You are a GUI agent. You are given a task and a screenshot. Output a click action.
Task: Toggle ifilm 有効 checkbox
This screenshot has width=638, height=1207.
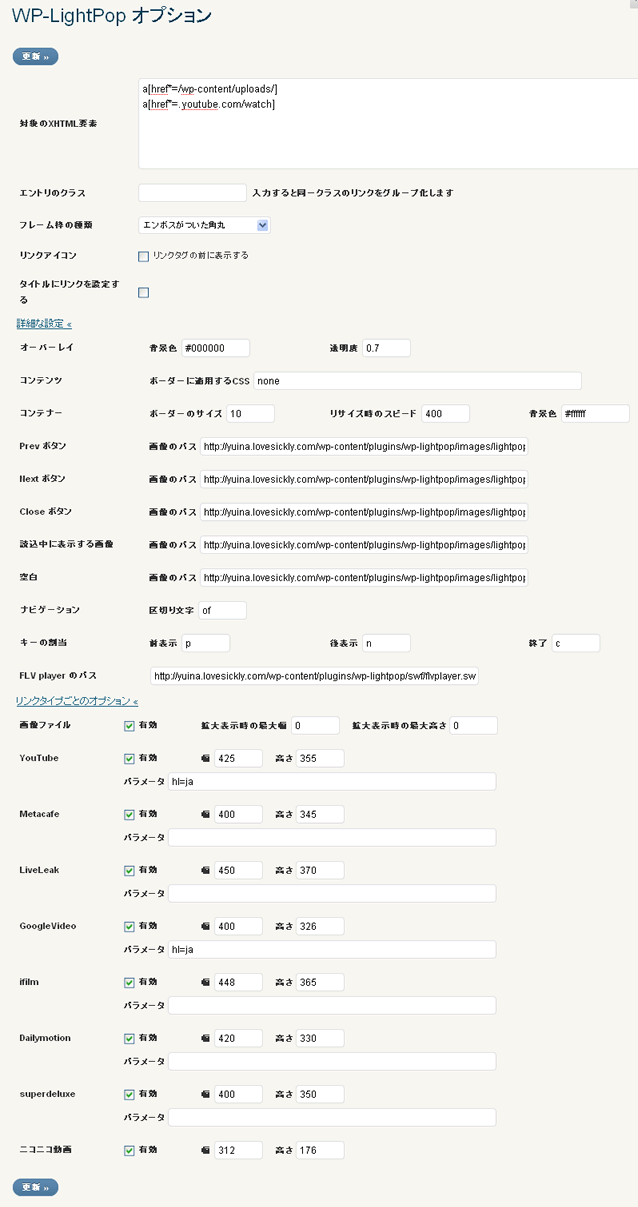(x=129, y=983)
